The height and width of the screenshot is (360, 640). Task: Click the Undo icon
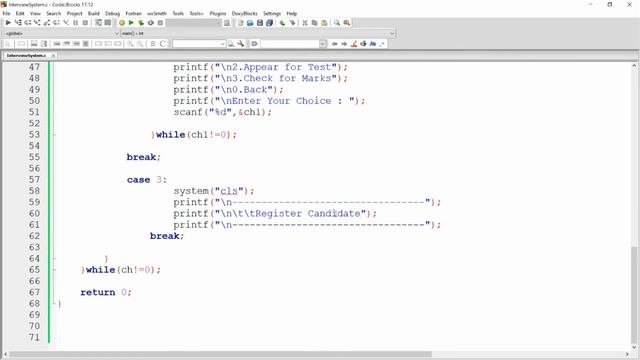pyautogui.click(x=282, y=23)
